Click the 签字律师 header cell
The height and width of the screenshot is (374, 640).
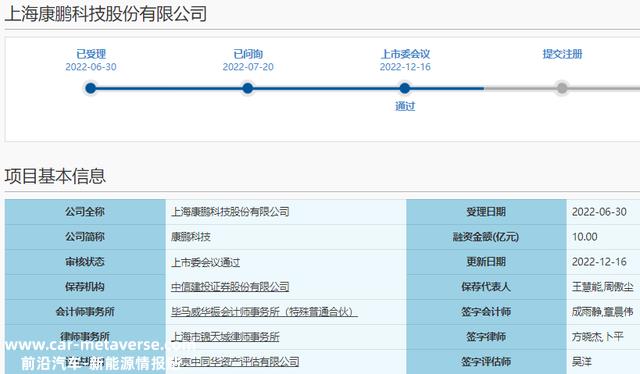[x=486, y=337]
